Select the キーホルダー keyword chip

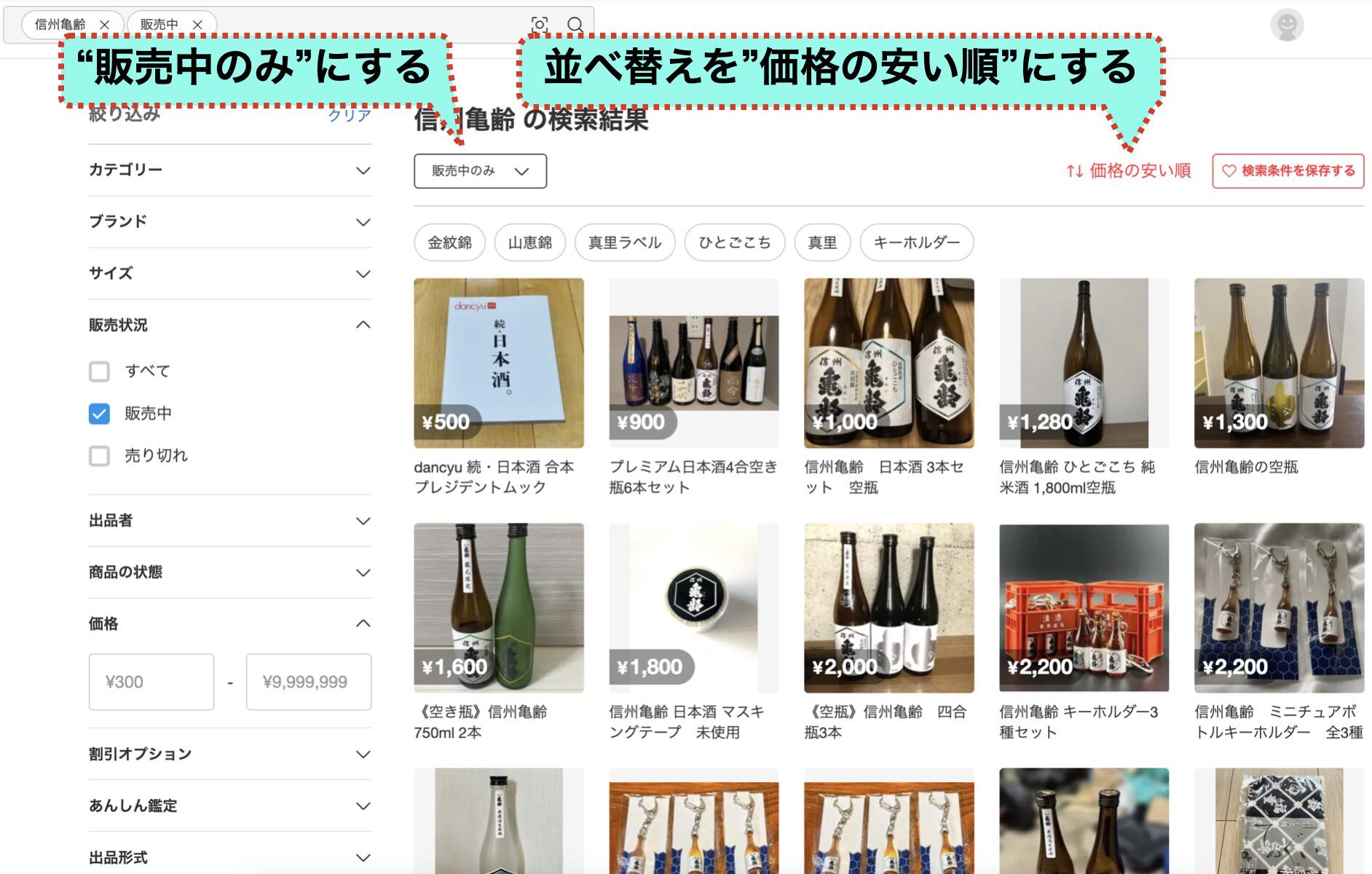pos(917,243)
